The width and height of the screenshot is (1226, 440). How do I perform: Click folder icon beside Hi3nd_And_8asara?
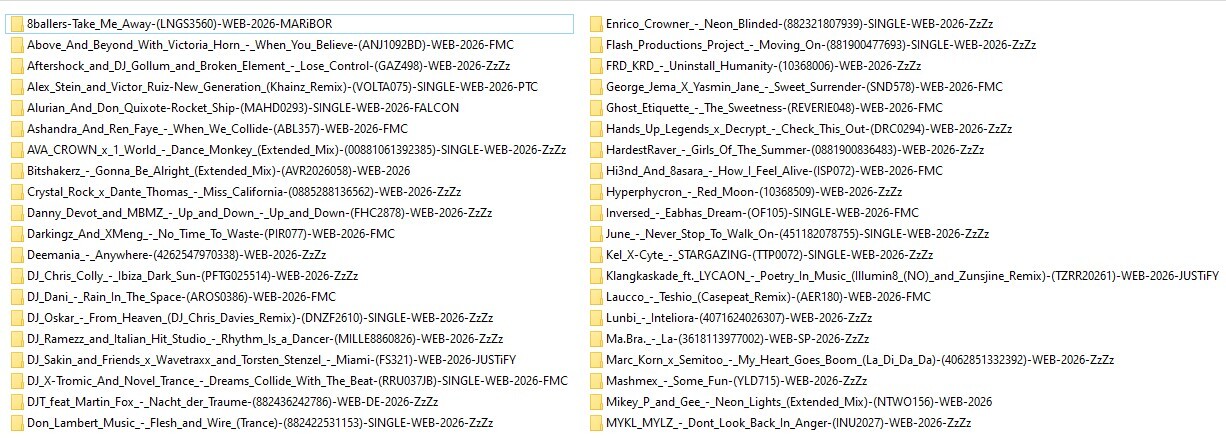tap(595, 171)
